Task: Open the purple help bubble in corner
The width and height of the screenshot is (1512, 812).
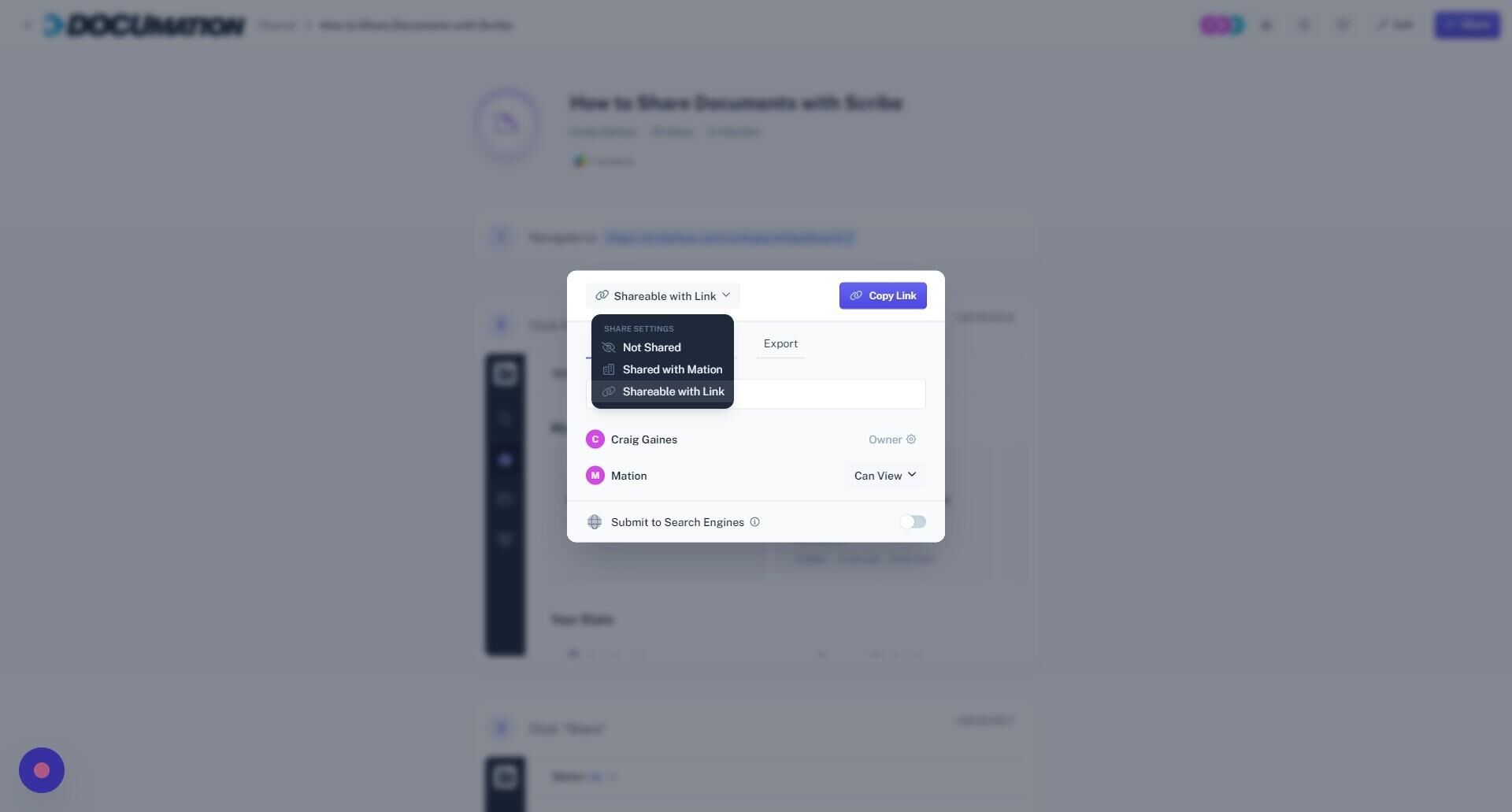Action: 42,770
